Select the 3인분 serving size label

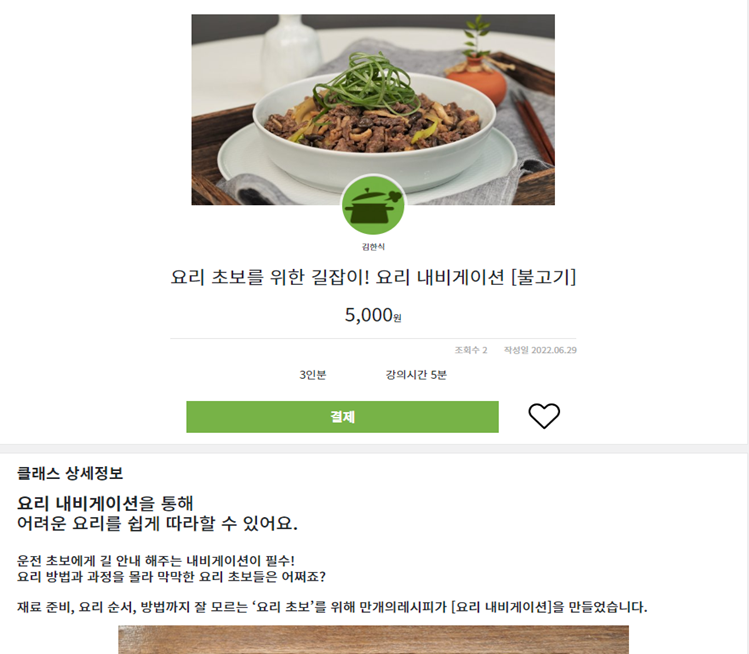click(x=313, y=375)
